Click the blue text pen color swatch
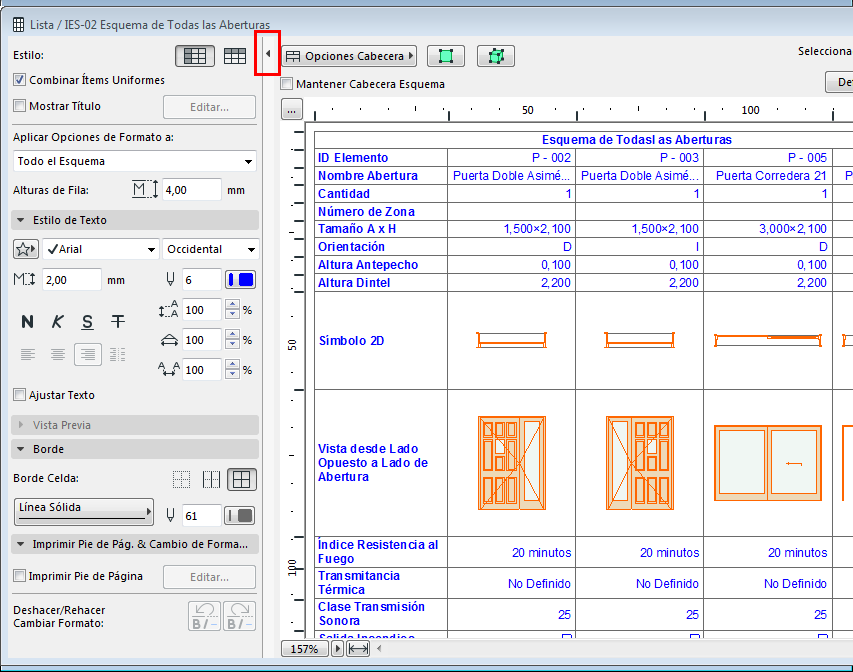This screenshot has width=853, height=672. point(240,279)
